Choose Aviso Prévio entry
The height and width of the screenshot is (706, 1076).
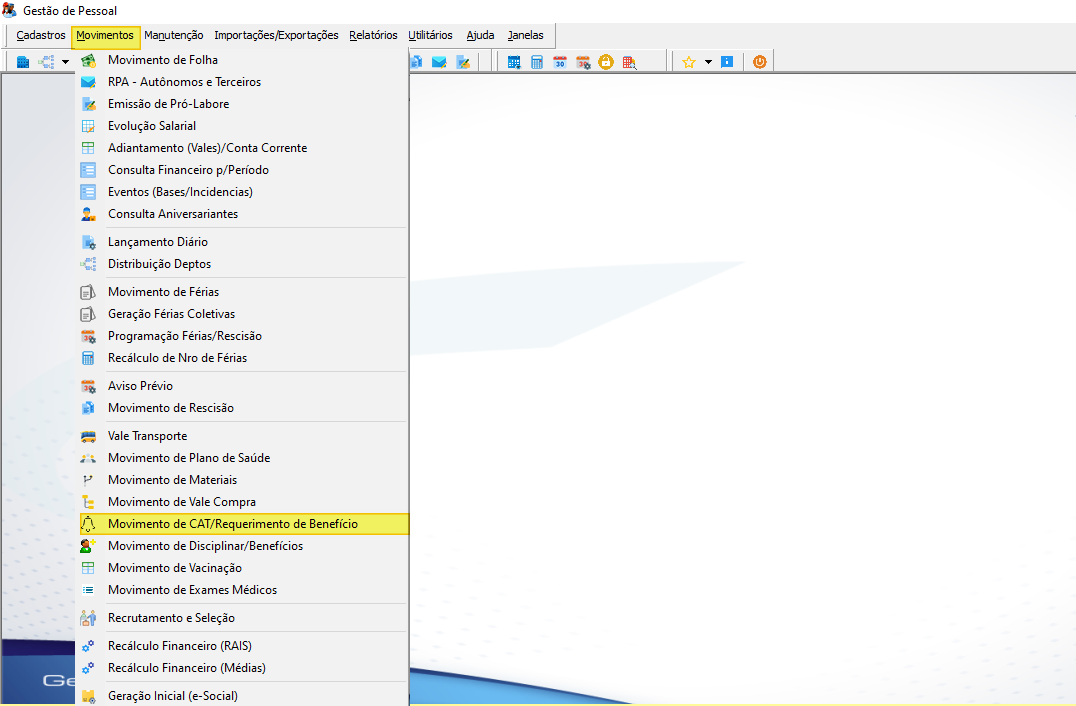[x=243, y=386]
